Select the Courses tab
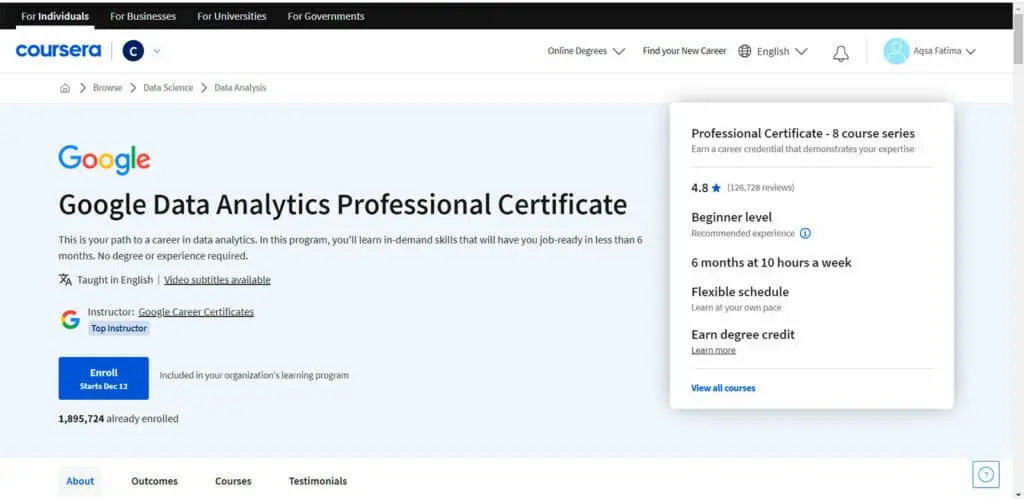Image resolution: width=1024 pixels, height=499 pixels. (x=233, y=481)
